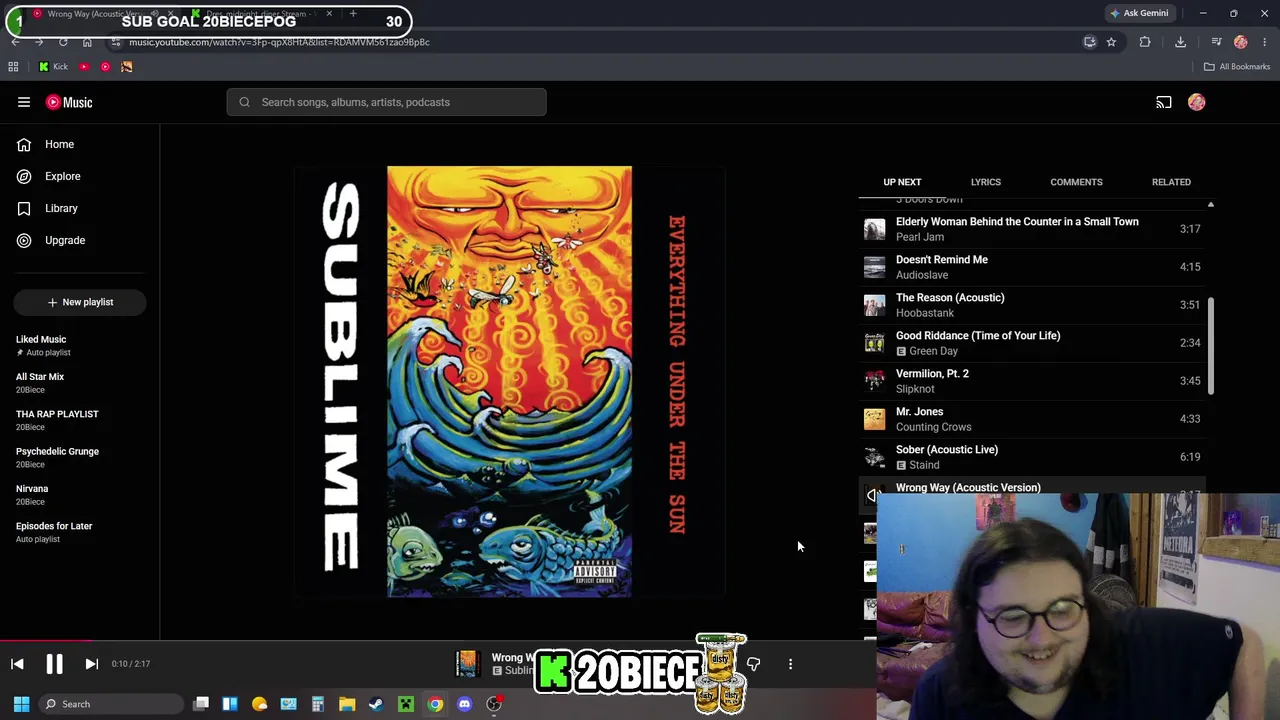This screenshot has height=720, width=1280.
Task: Create a new playlist
Action: (x=80, y=302)
